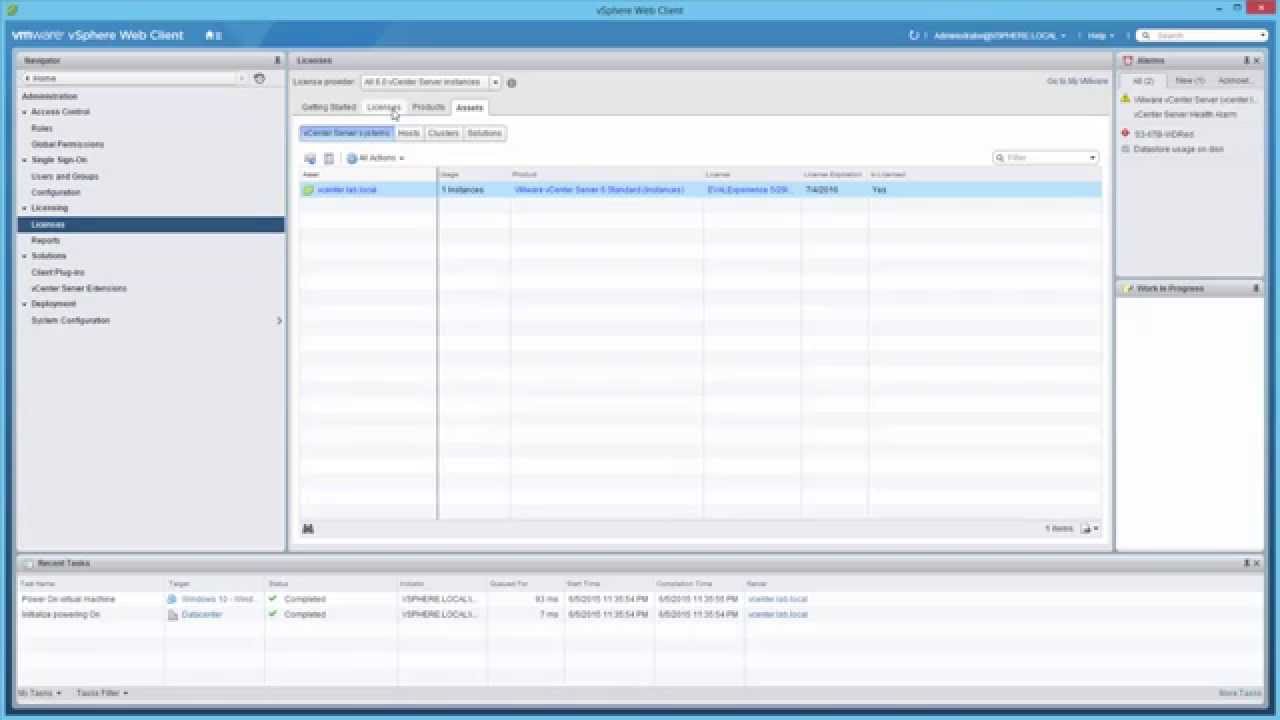Expand System Configuration arrow in Navigator
This screenshot has height=720, width=1280.
(279, 320)
